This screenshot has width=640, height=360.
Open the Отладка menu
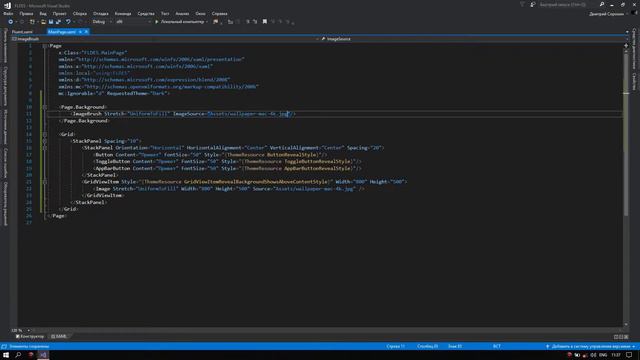pyautogui.click(x=101, y=13)
